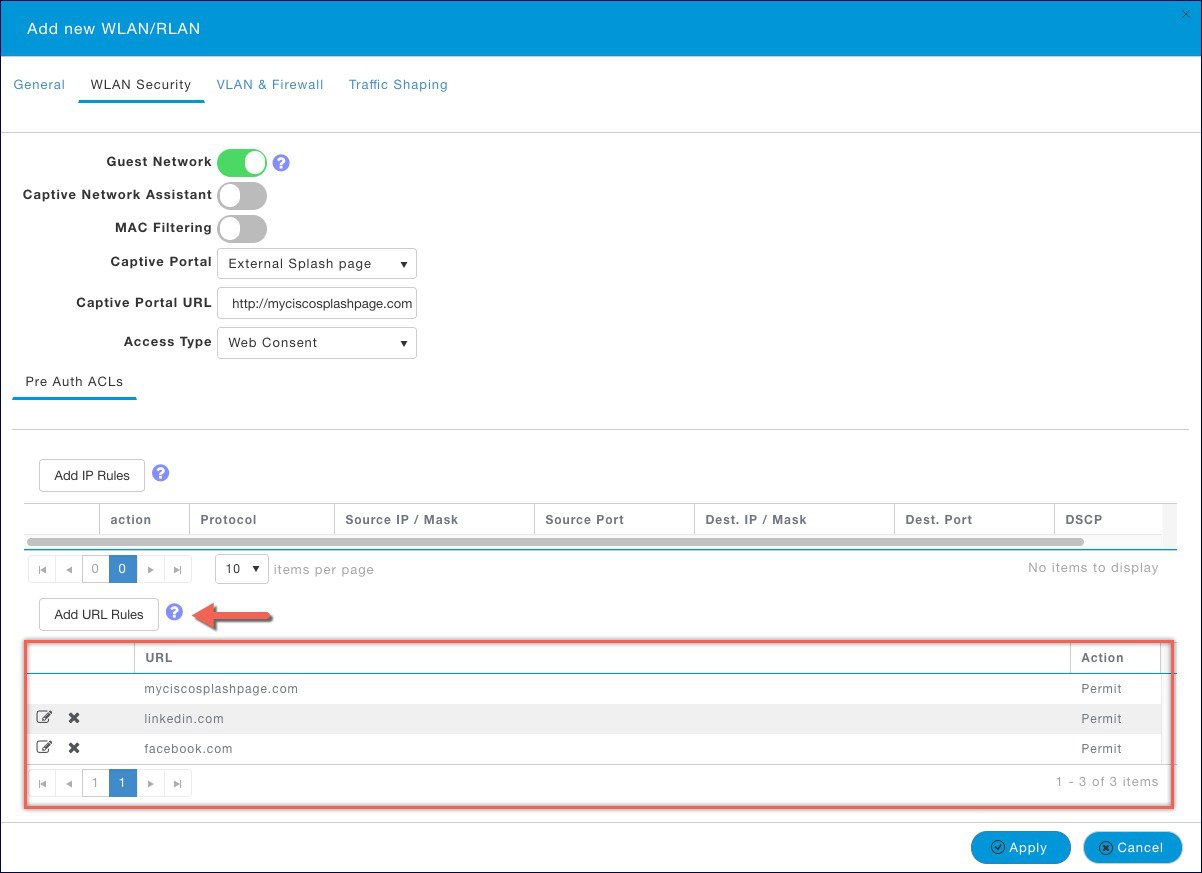Enable Captive Network Assistant toggle
Image resolution: width=1202 pixels, height=873 pixels.
tap(242, 195)
